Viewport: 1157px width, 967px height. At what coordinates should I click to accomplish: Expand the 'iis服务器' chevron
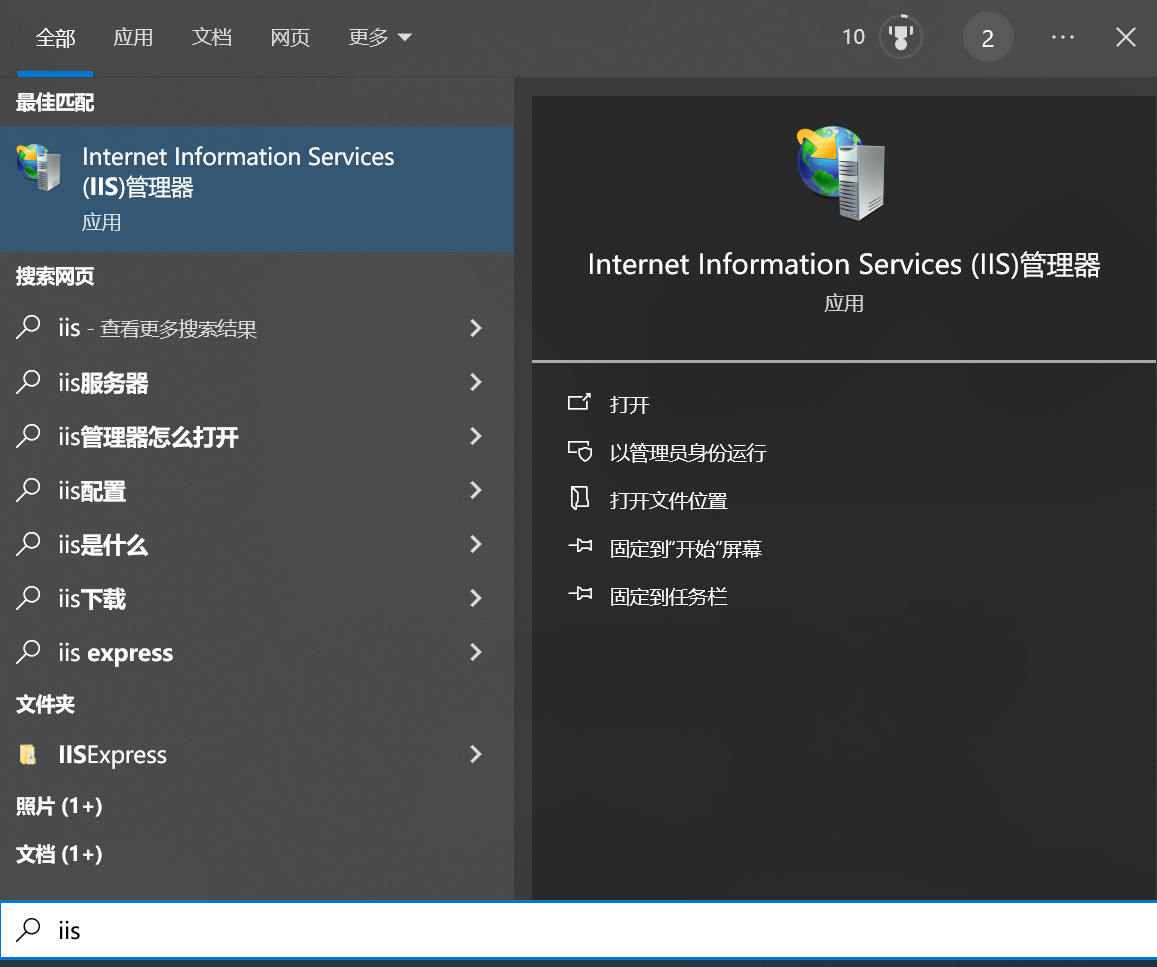click(476, 382)
